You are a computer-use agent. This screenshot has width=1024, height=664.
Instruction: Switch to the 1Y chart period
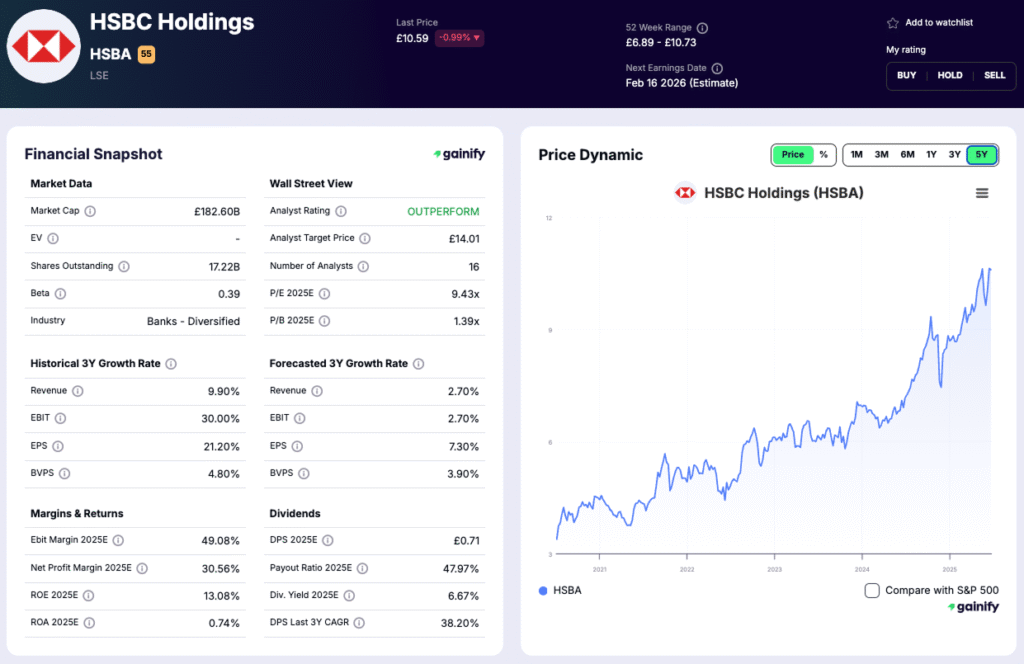[x=931, y=155]
